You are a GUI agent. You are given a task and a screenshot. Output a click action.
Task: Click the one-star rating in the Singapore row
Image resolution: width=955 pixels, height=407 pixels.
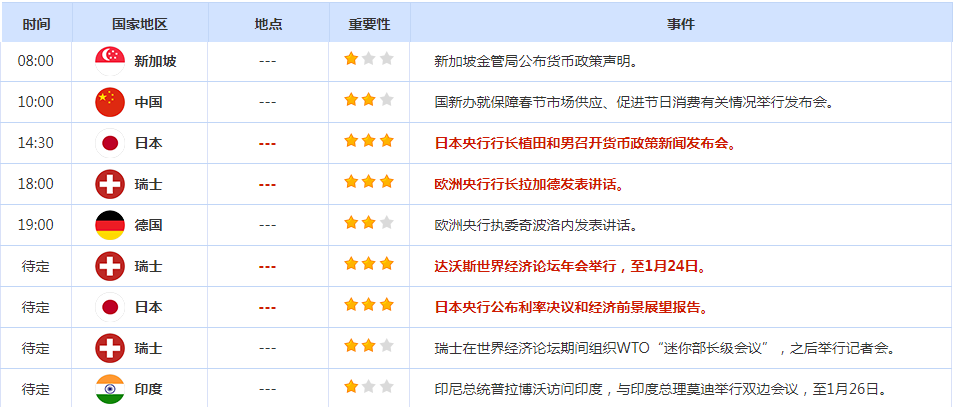[x=369, y=59]
